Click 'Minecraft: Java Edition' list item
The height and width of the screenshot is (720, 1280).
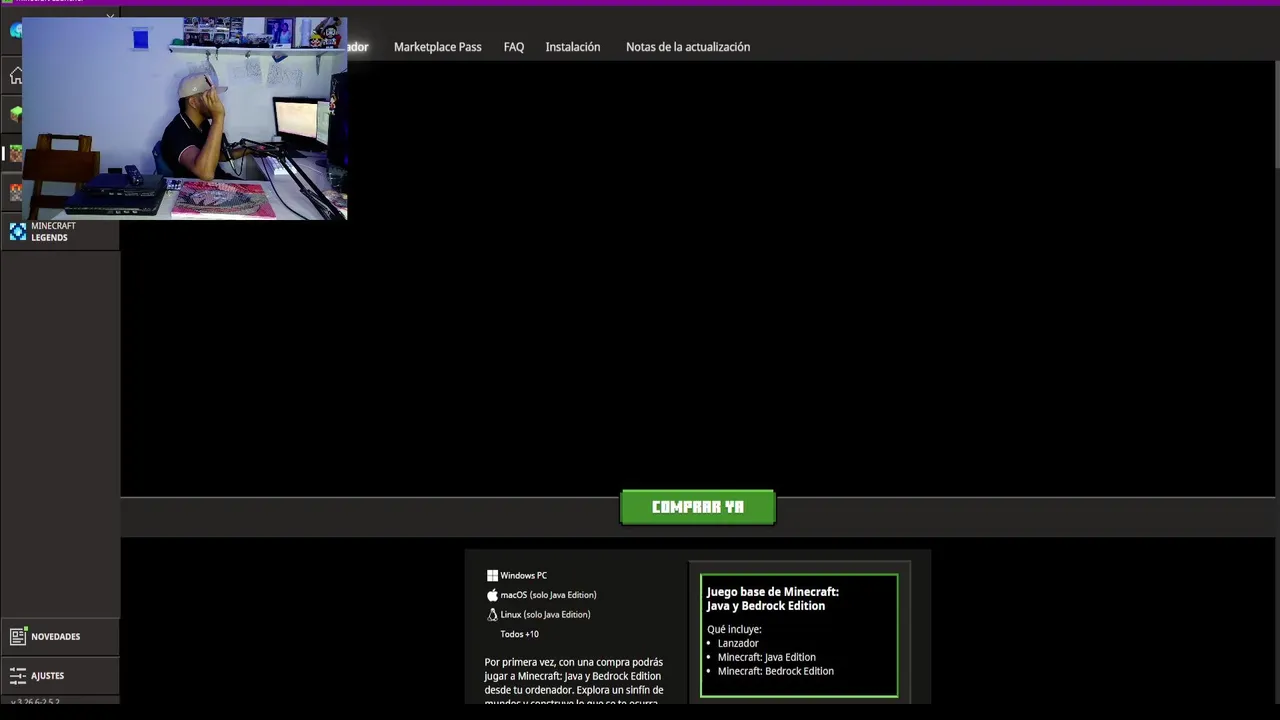click(766, 657)
